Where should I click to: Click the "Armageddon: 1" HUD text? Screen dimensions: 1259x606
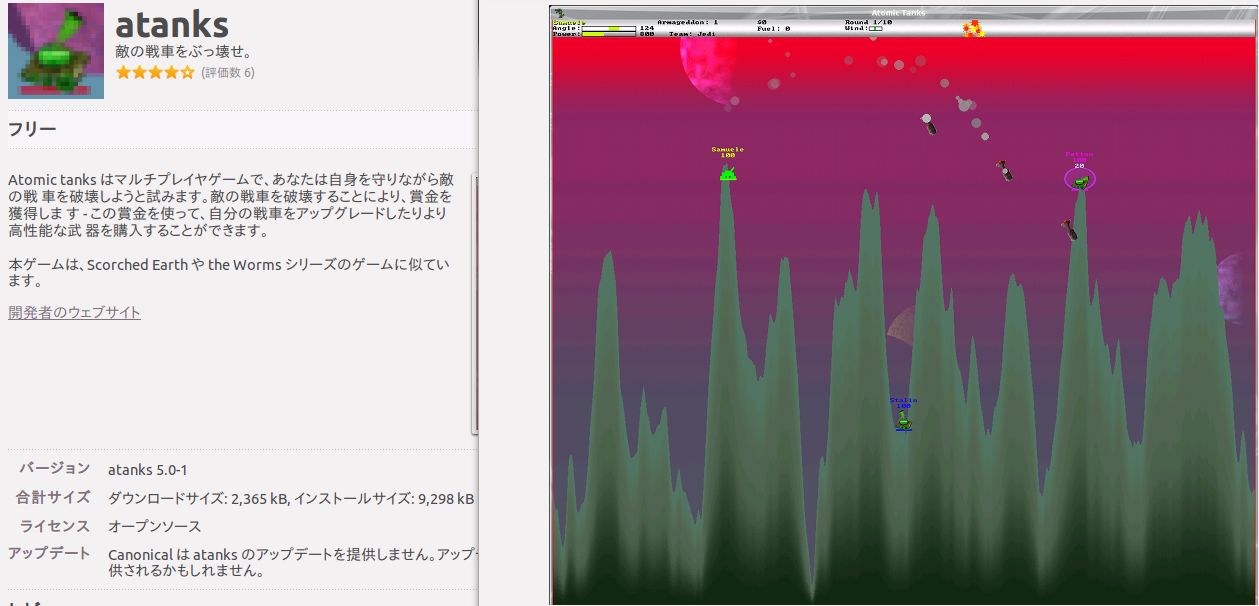(687, 22)
